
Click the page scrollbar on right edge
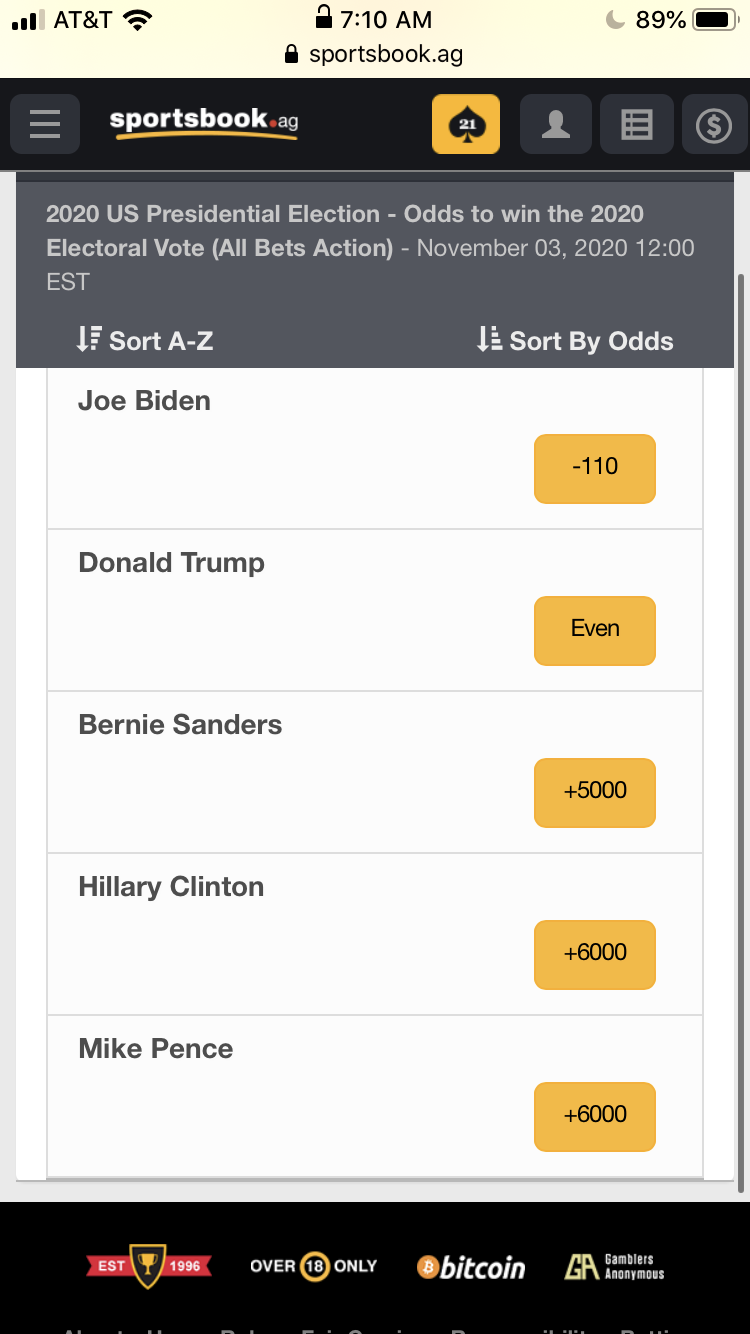pos(741,734)
